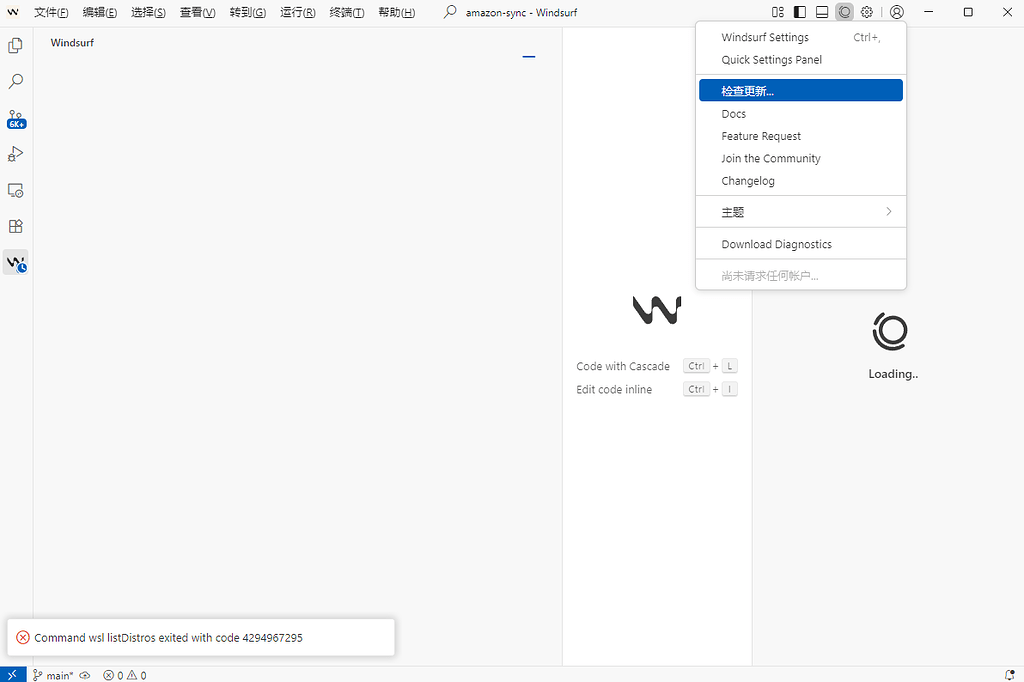The width and height of the screenshot is (1024, 682).
Task: Open the 查看(V) menu
Action: point(198,12)
